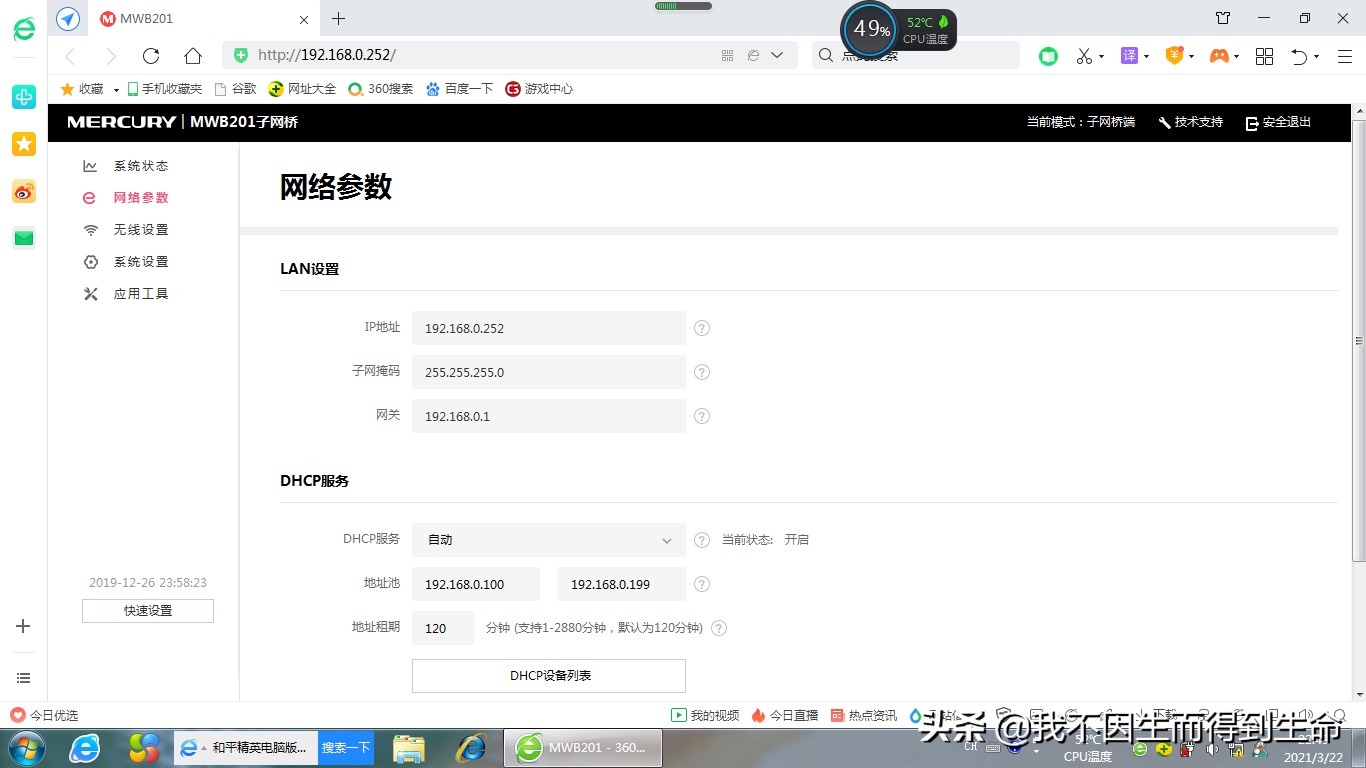Screen dimensions: 1366x768
Task: Open the translate (译) toolbar icon
Action: click(1131, 56)
